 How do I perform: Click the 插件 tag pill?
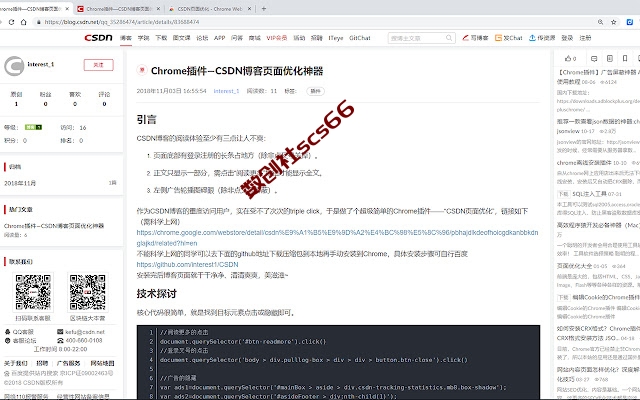pos(316,91)
